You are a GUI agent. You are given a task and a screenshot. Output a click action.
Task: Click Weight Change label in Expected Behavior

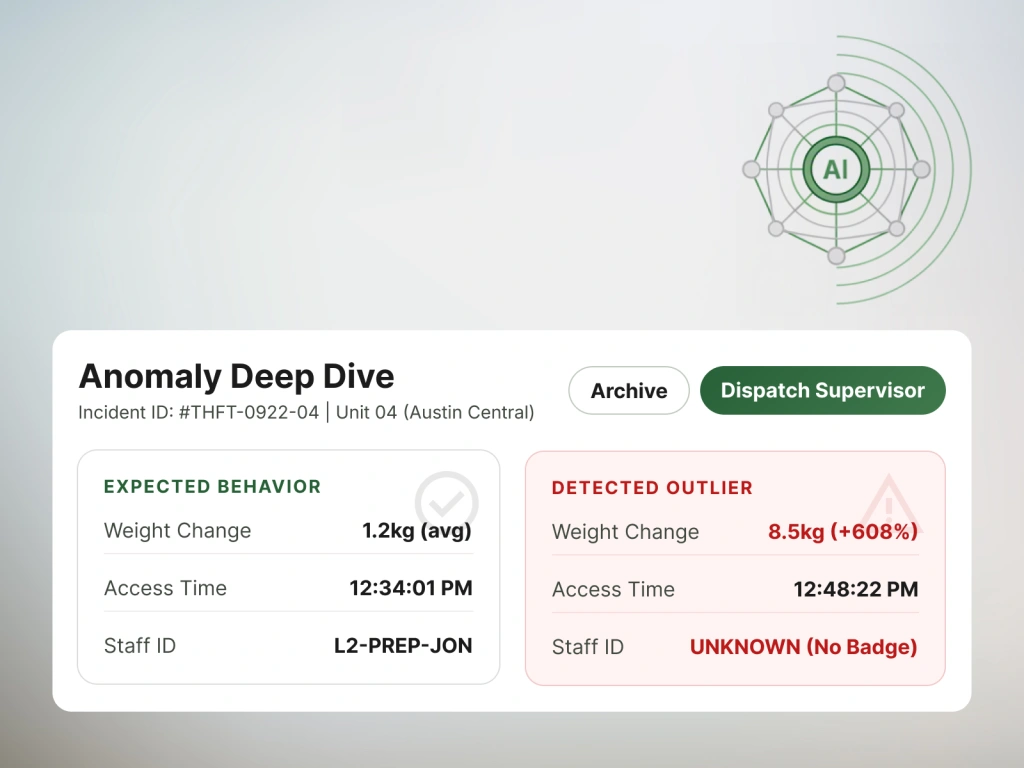pyautogui.click(x=178, y=530)
